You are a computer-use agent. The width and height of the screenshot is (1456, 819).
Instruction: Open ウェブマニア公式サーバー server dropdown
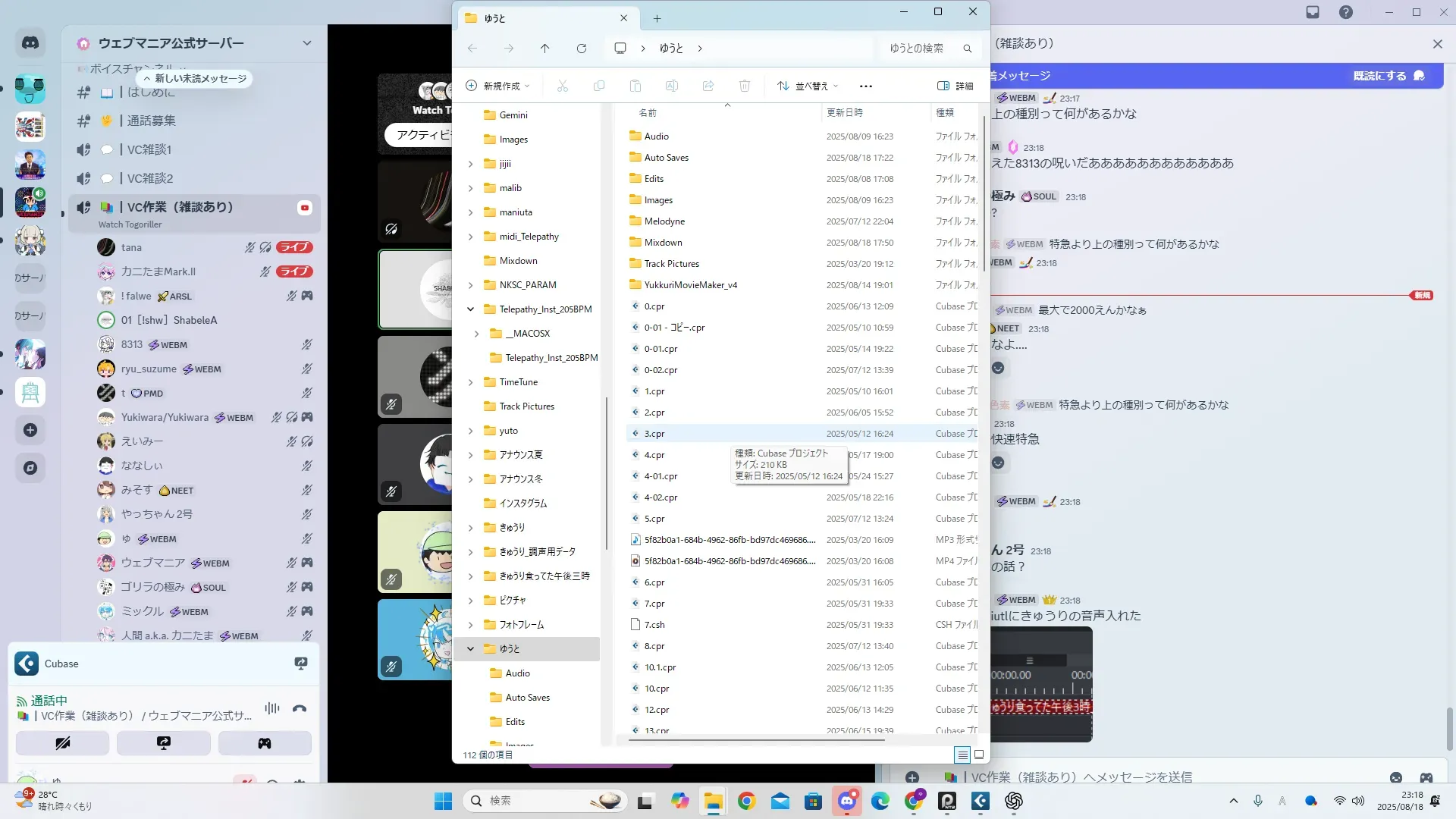(306, 43)
